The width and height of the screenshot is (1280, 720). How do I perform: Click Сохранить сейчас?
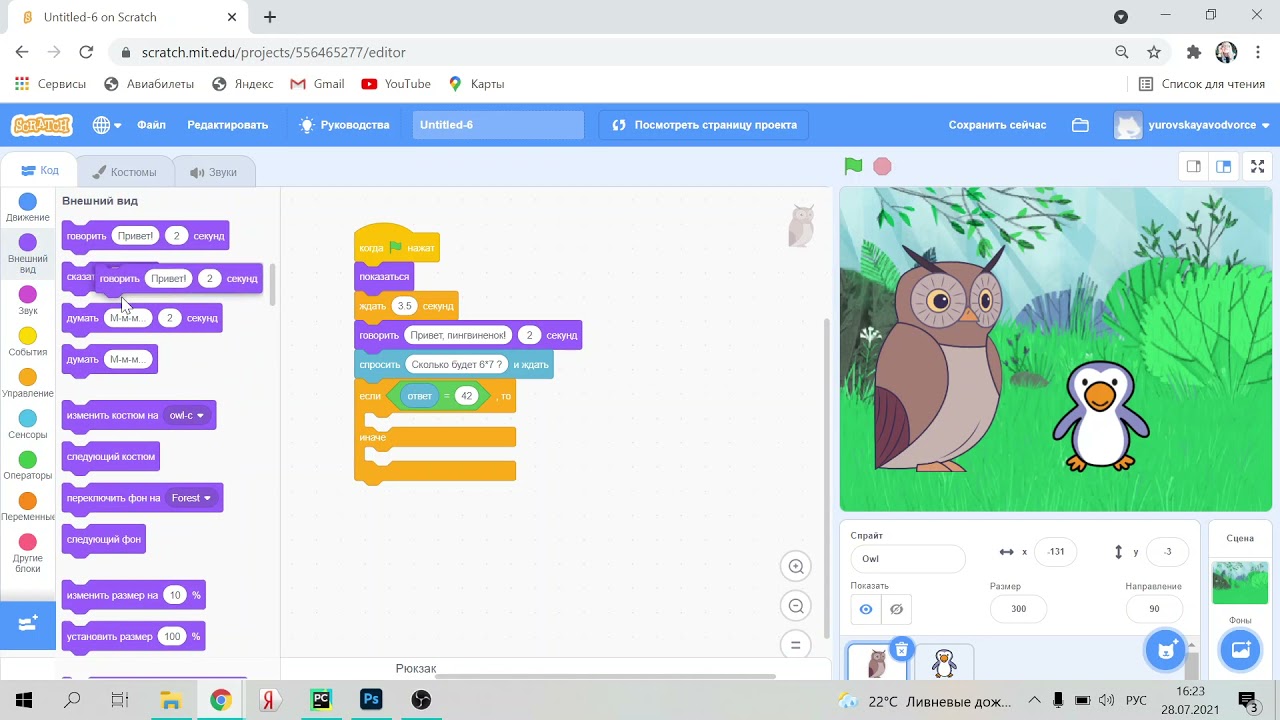click(x=997, y=125)
